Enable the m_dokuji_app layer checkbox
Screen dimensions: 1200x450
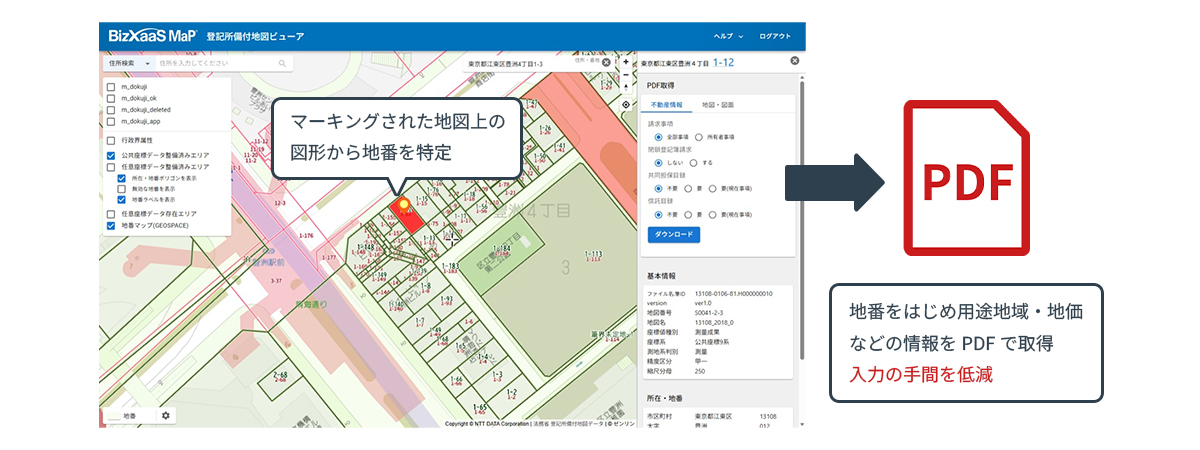pyautogui.click(x=111, y=121)
